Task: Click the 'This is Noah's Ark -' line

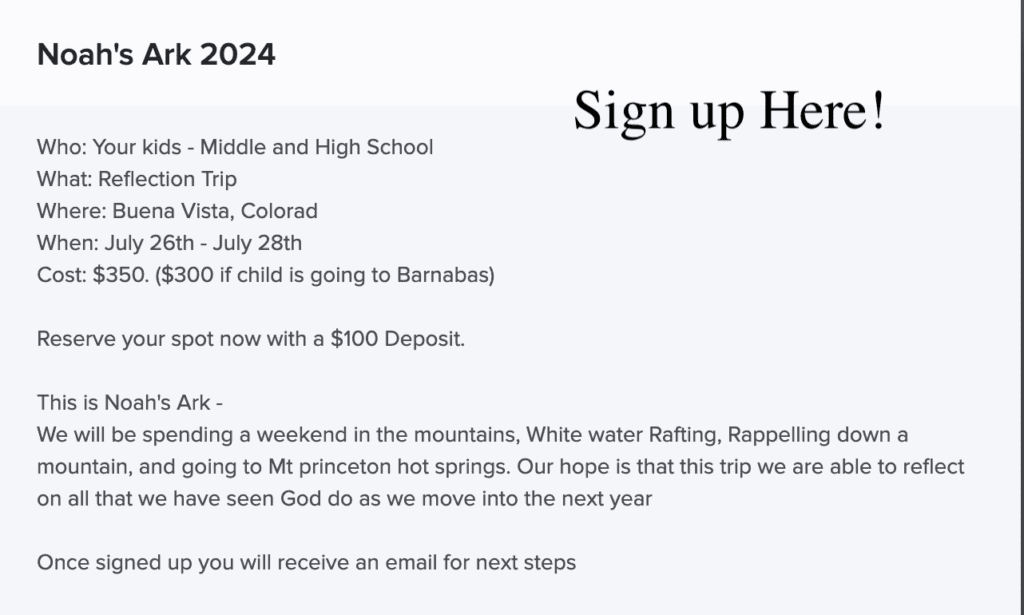Action: click(129, 403)
